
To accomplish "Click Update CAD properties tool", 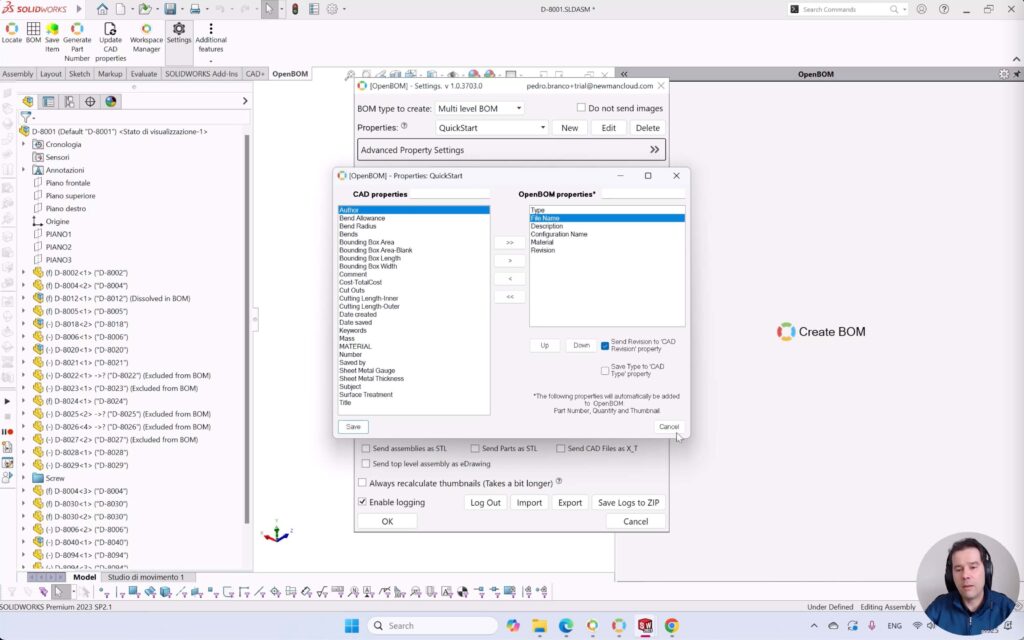I will point(110,42).
